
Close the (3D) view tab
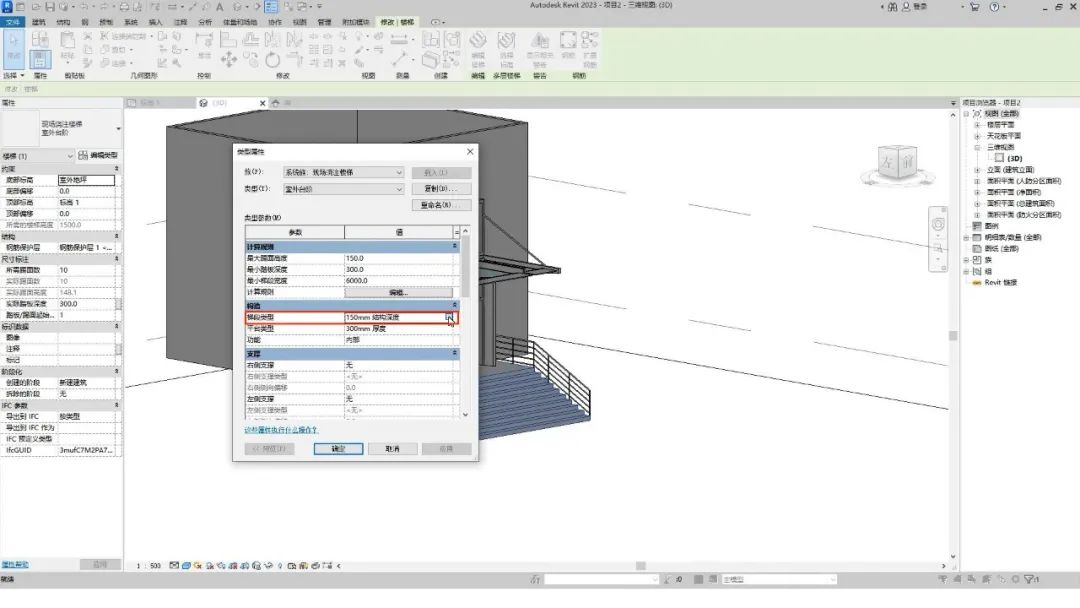tap(262, 103)
